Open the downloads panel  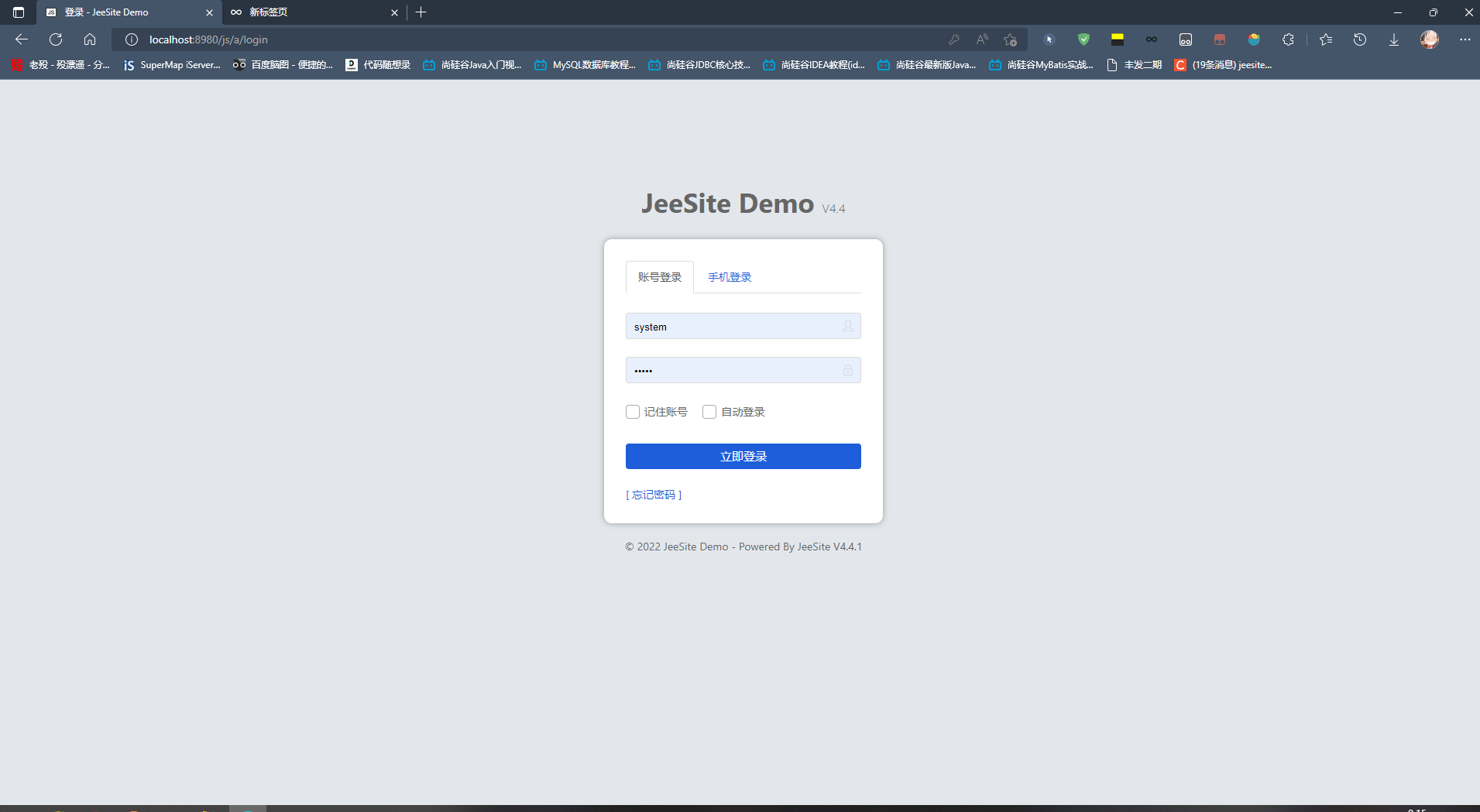[1394, 39]
